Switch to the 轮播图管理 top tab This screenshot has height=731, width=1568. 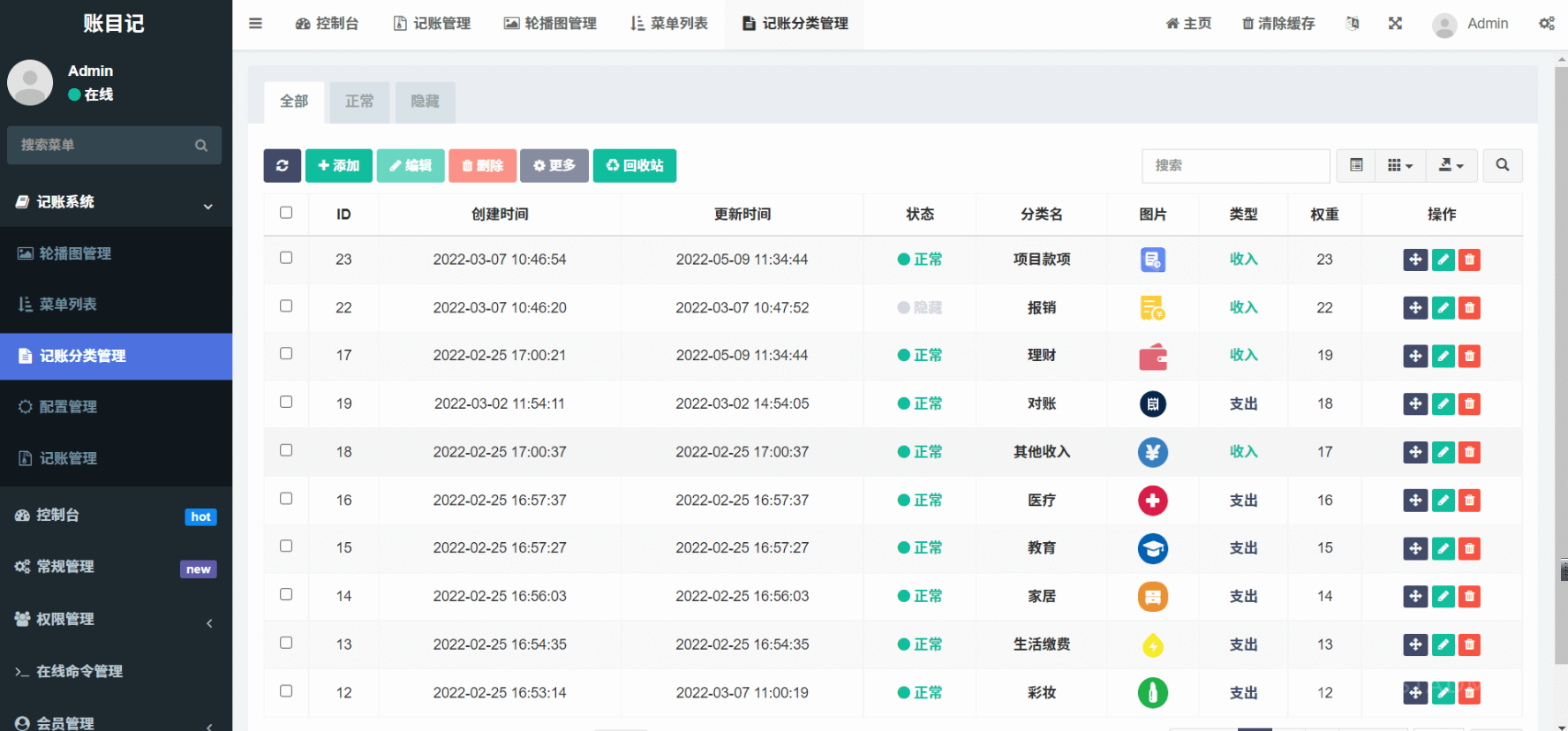(550, 24)
